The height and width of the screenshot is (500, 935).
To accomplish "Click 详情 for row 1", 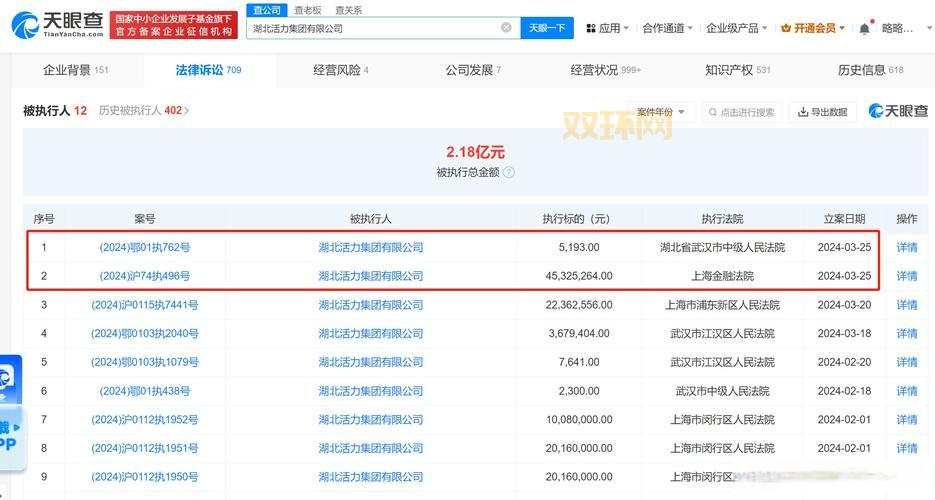I will click(907, 247).
